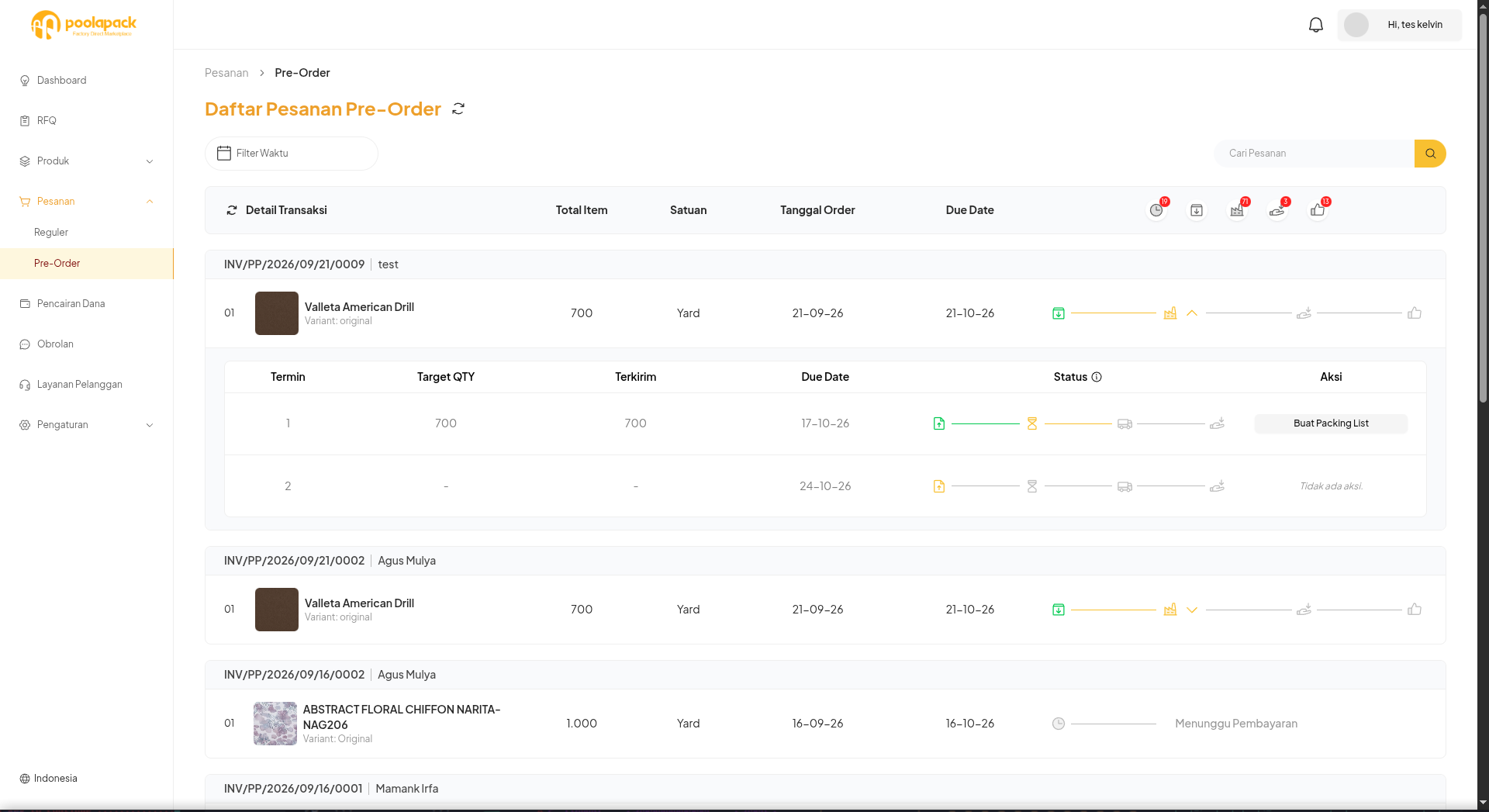Click the Cari Pesanan search field

click(1314, 154)
